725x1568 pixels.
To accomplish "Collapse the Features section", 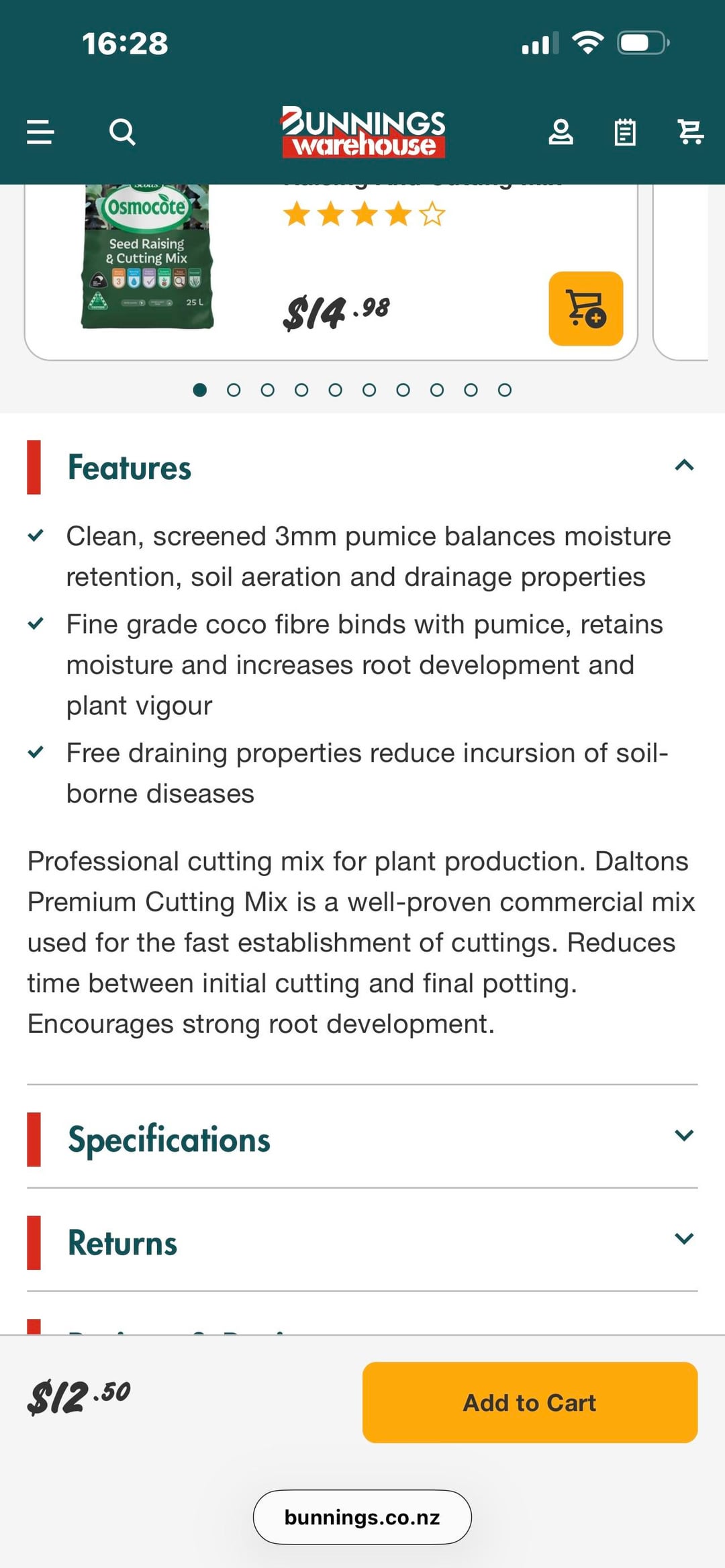I will coord(684,466).
